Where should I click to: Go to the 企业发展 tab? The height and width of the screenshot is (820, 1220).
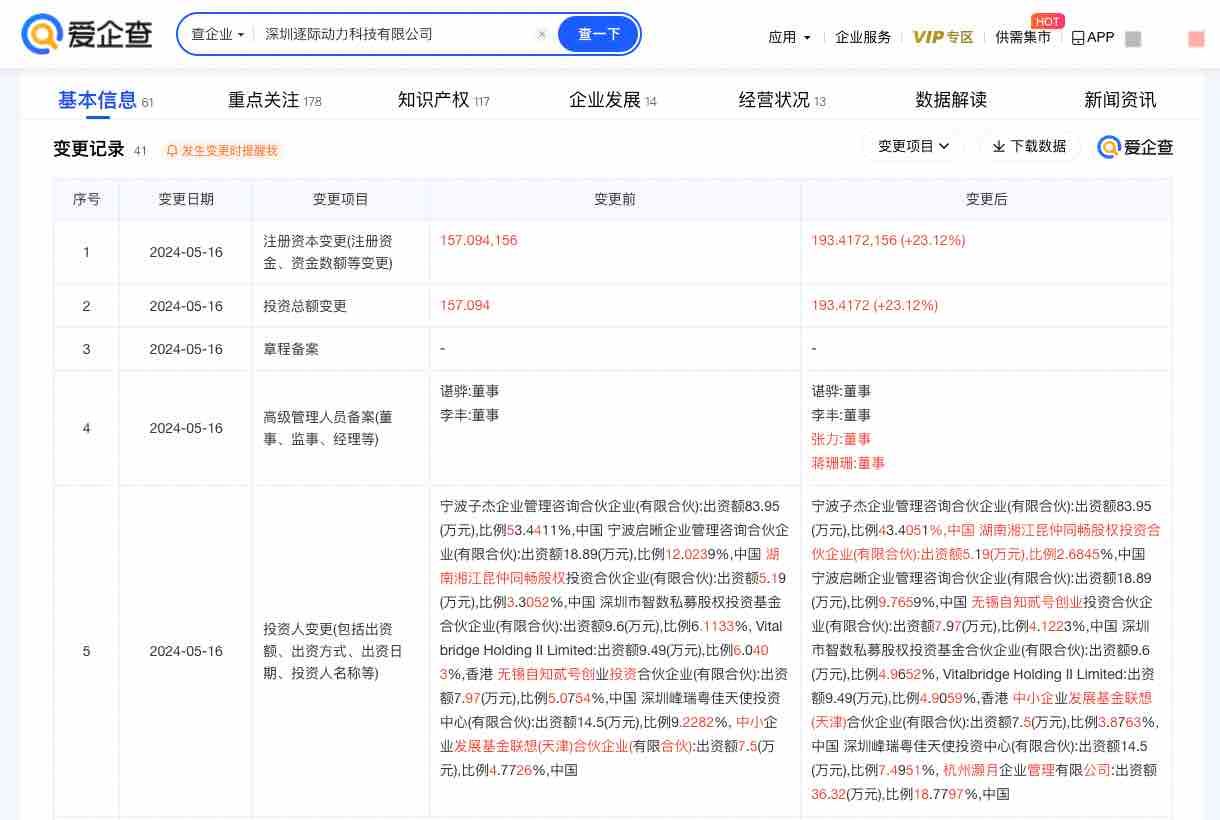coord(604,100)
